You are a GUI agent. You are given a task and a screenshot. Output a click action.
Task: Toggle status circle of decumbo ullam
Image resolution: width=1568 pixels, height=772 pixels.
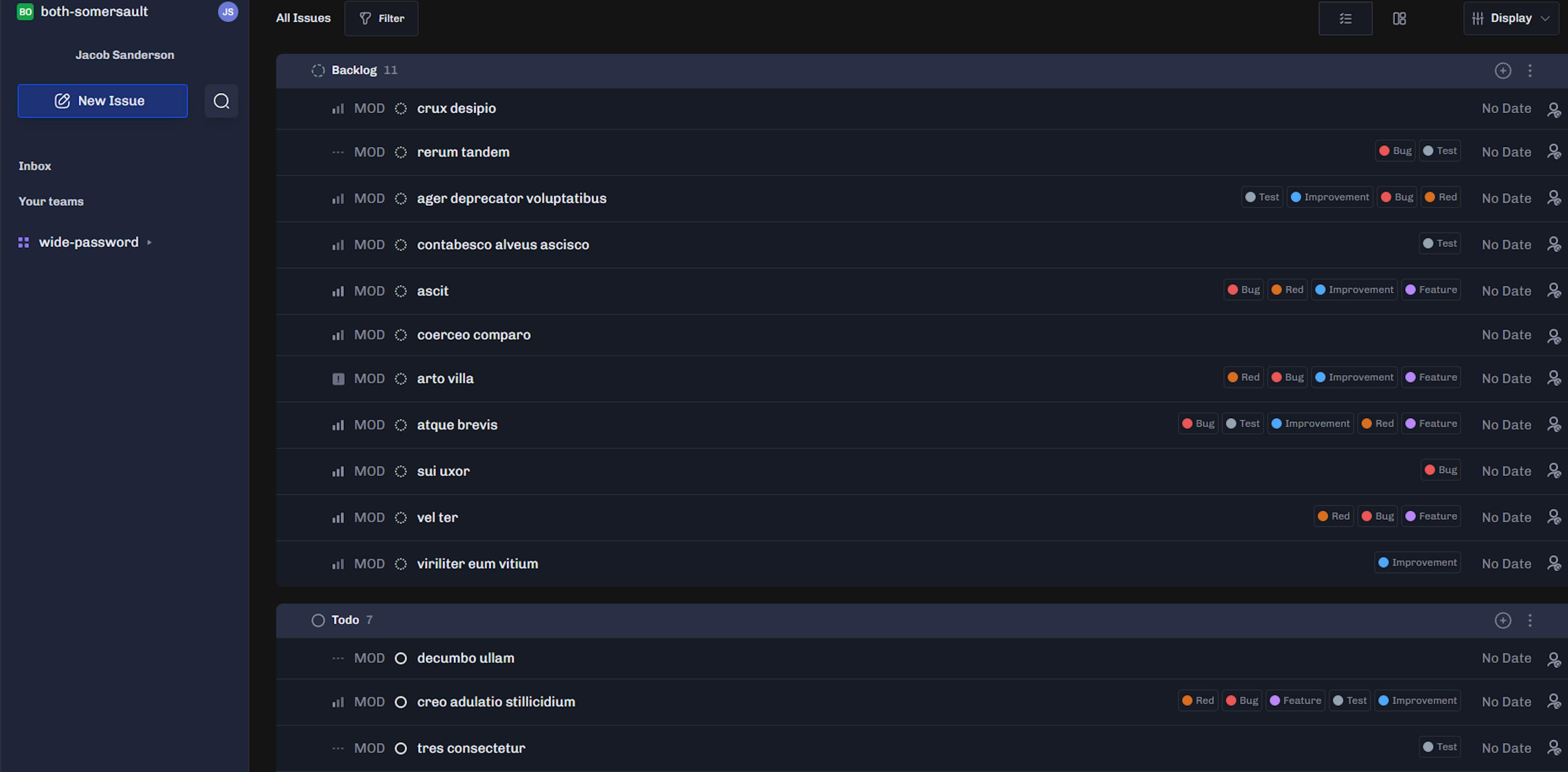(x=401, y=658)
